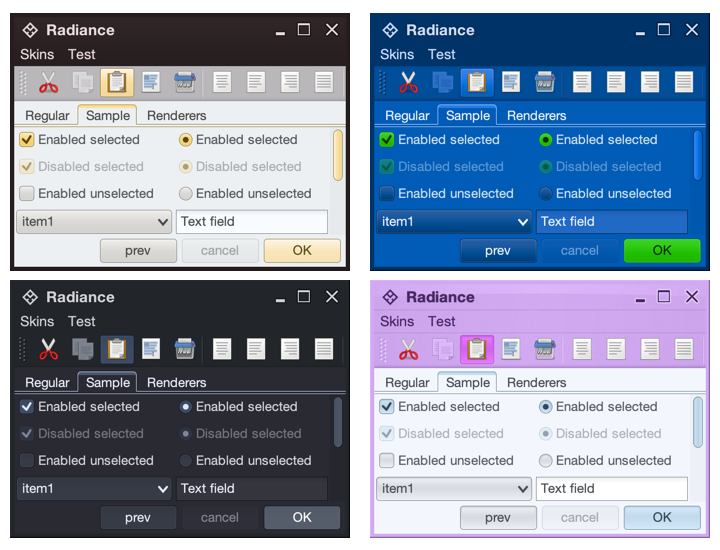Click the prev button in the brown-skinned window
The height and width of the screenshot is (550, 720).
click(x=138, y=250)
